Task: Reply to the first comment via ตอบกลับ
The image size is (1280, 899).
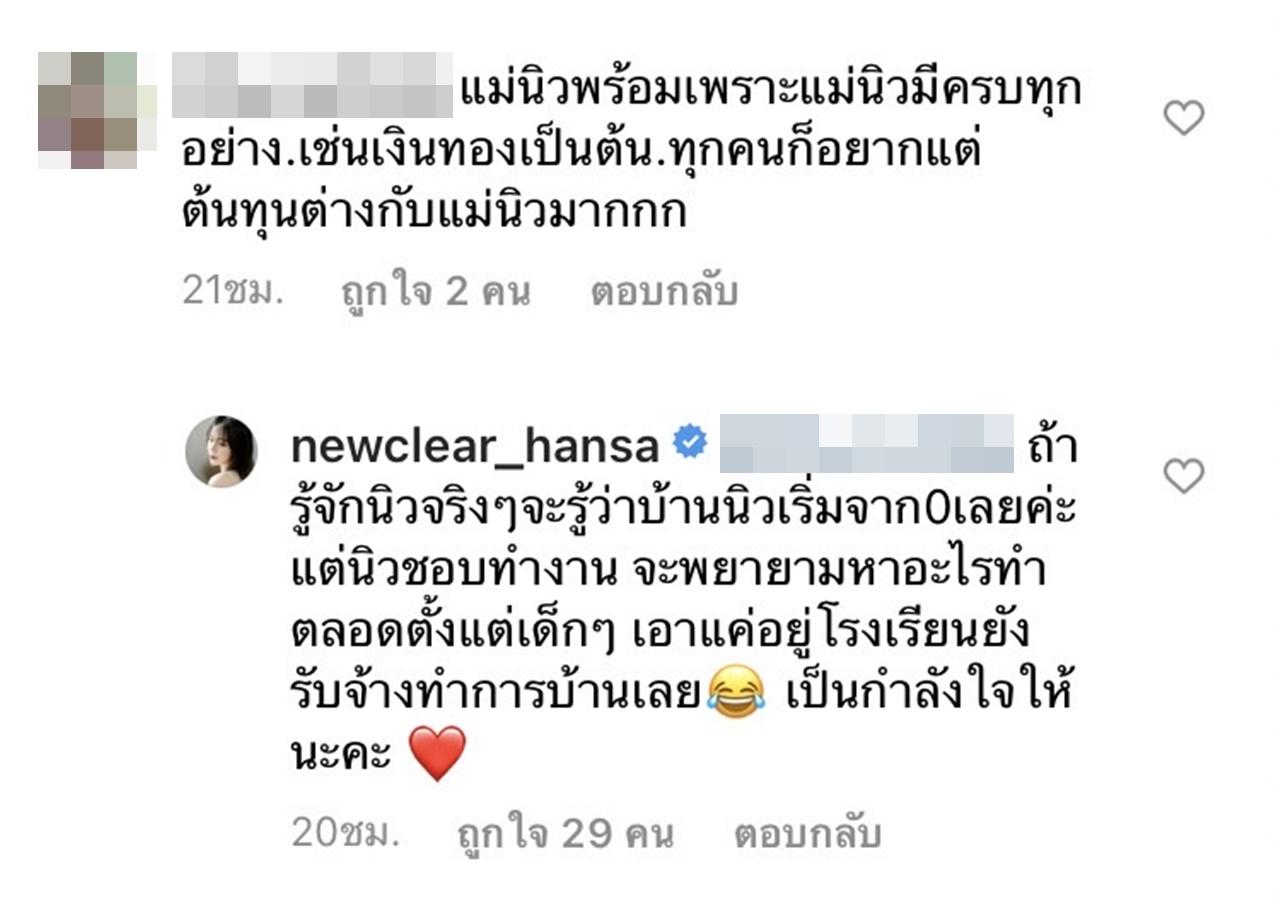Action: pyautogui.click(x=664, y=291)
